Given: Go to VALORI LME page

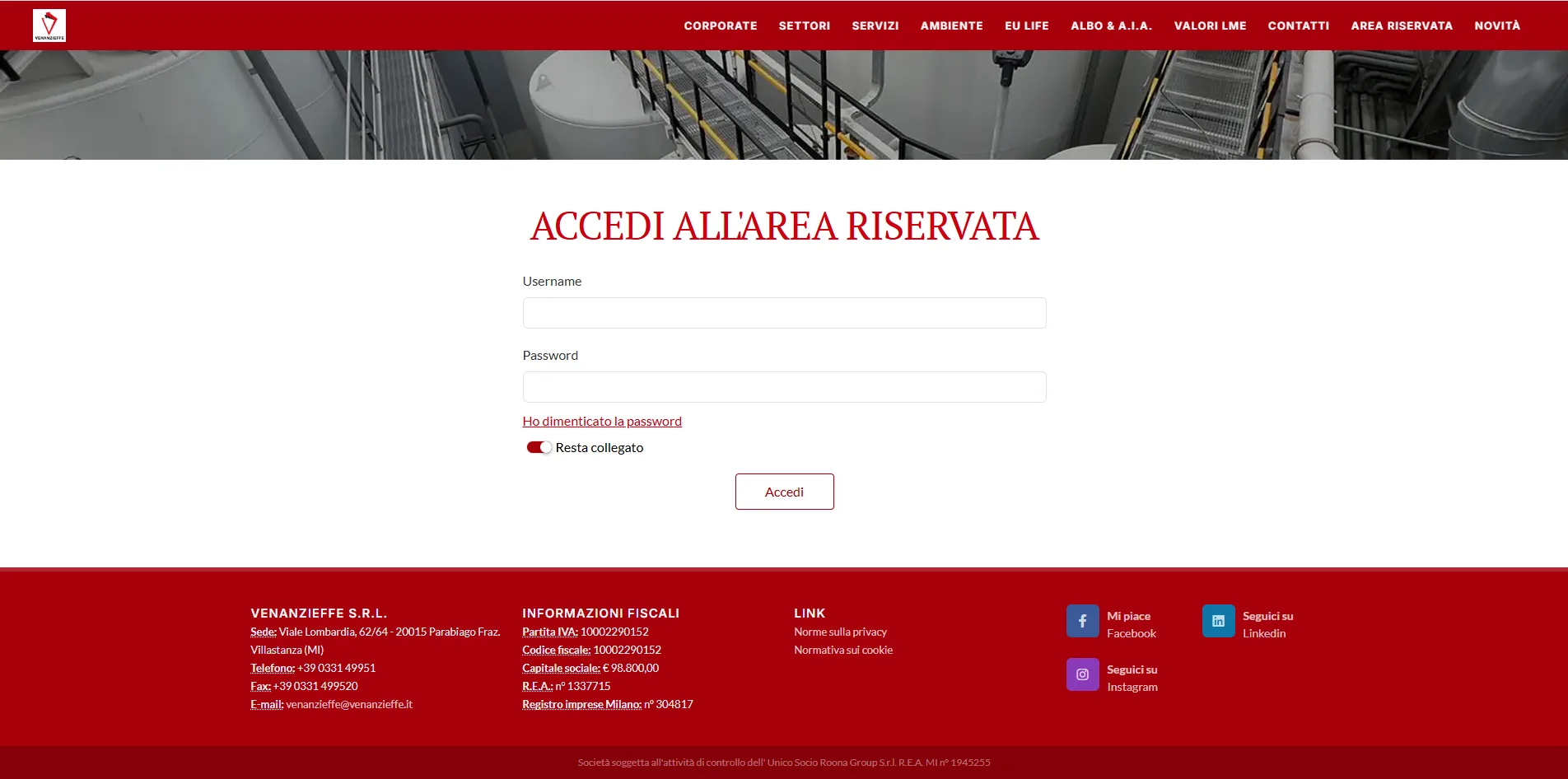Looking at the screenshot, I should point(1211,26).
